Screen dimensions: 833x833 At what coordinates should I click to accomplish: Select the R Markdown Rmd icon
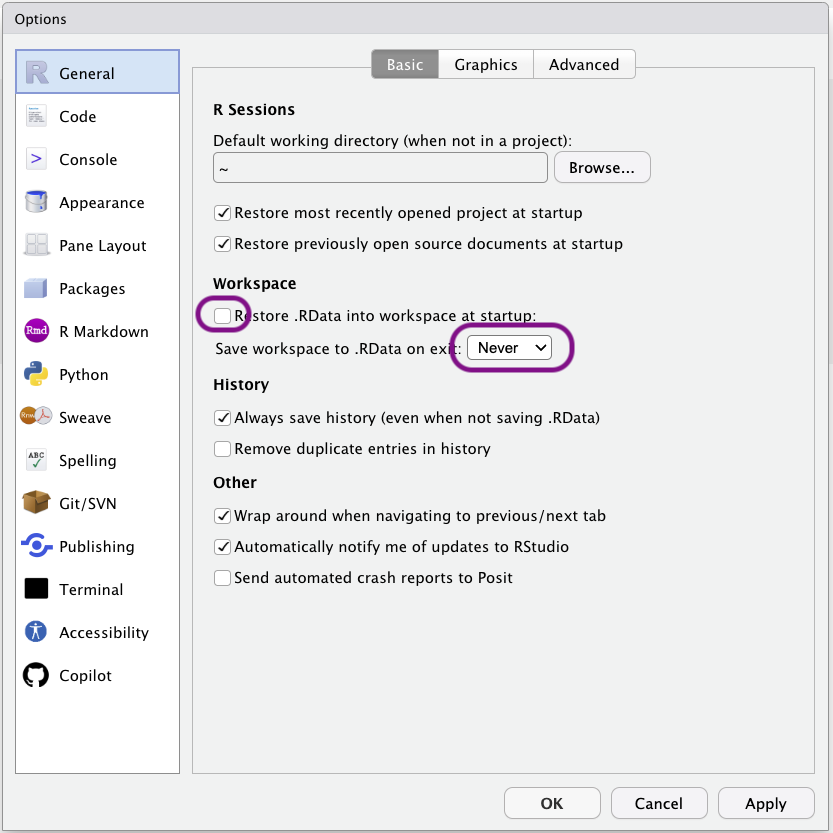pyautogui.click(x=36, y=331)
